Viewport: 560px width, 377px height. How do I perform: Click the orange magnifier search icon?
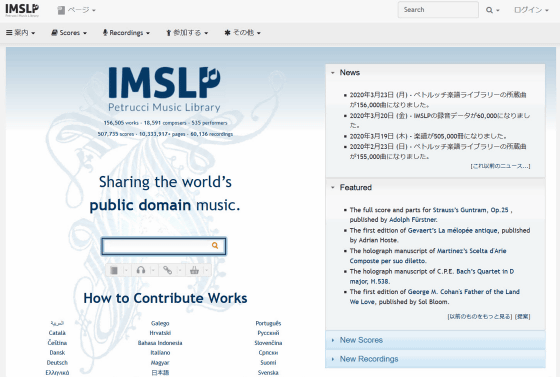click(215, 245)
